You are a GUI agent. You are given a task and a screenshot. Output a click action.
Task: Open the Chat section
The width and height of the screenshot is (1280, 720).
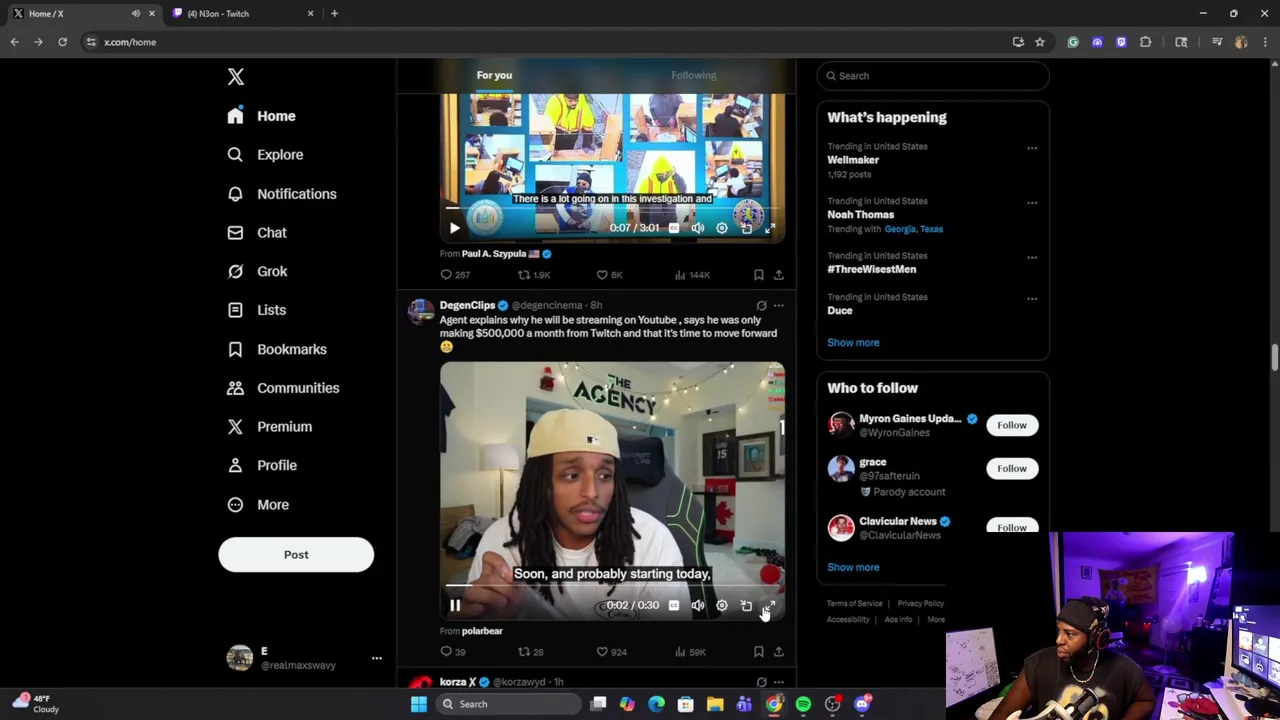point(257,233)
